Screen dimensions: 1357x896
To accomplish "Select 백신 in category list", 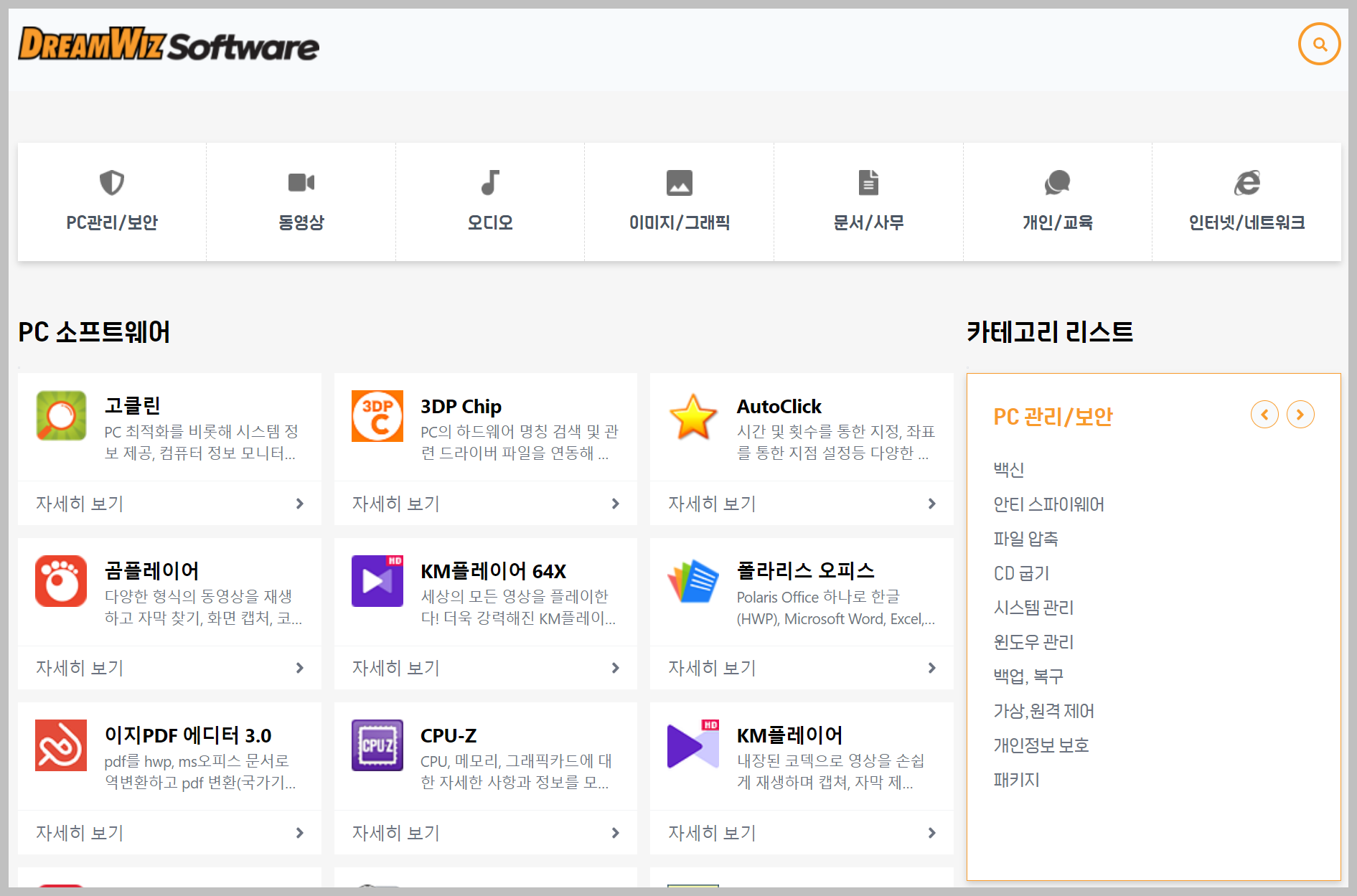I will [x=1008, y=470].
